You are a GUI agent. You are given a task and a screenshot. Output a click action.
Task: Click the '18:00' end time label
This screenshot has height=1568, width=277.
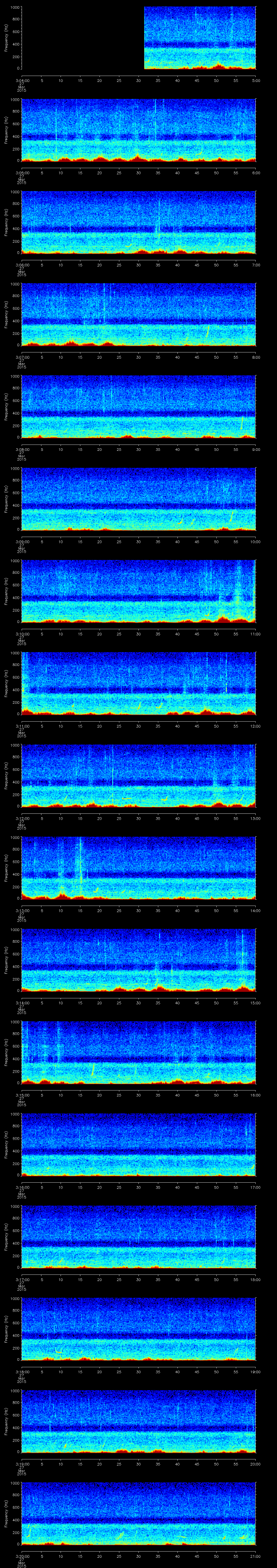point(256,1279)
